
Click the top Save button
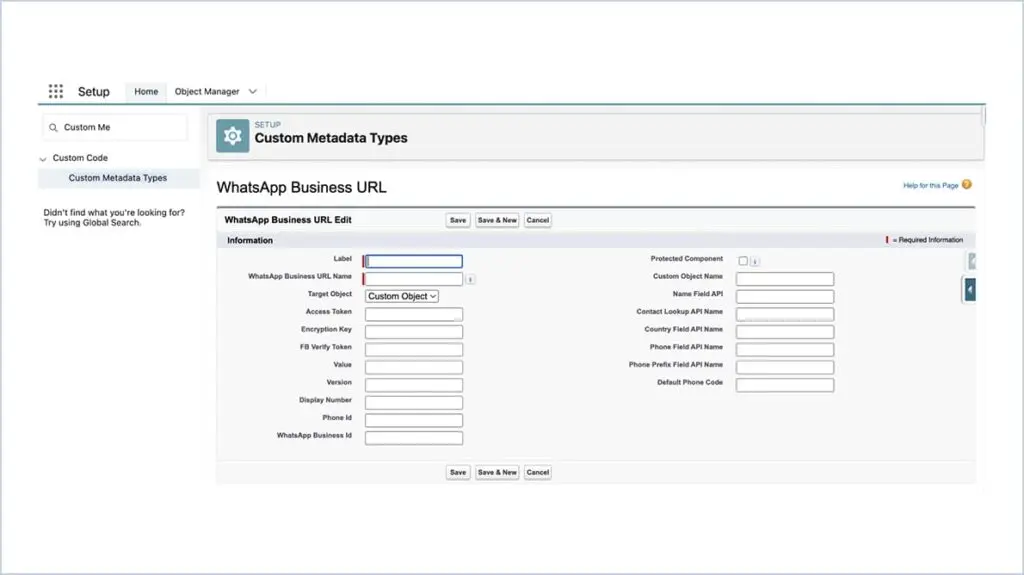(x=458, y=220)
